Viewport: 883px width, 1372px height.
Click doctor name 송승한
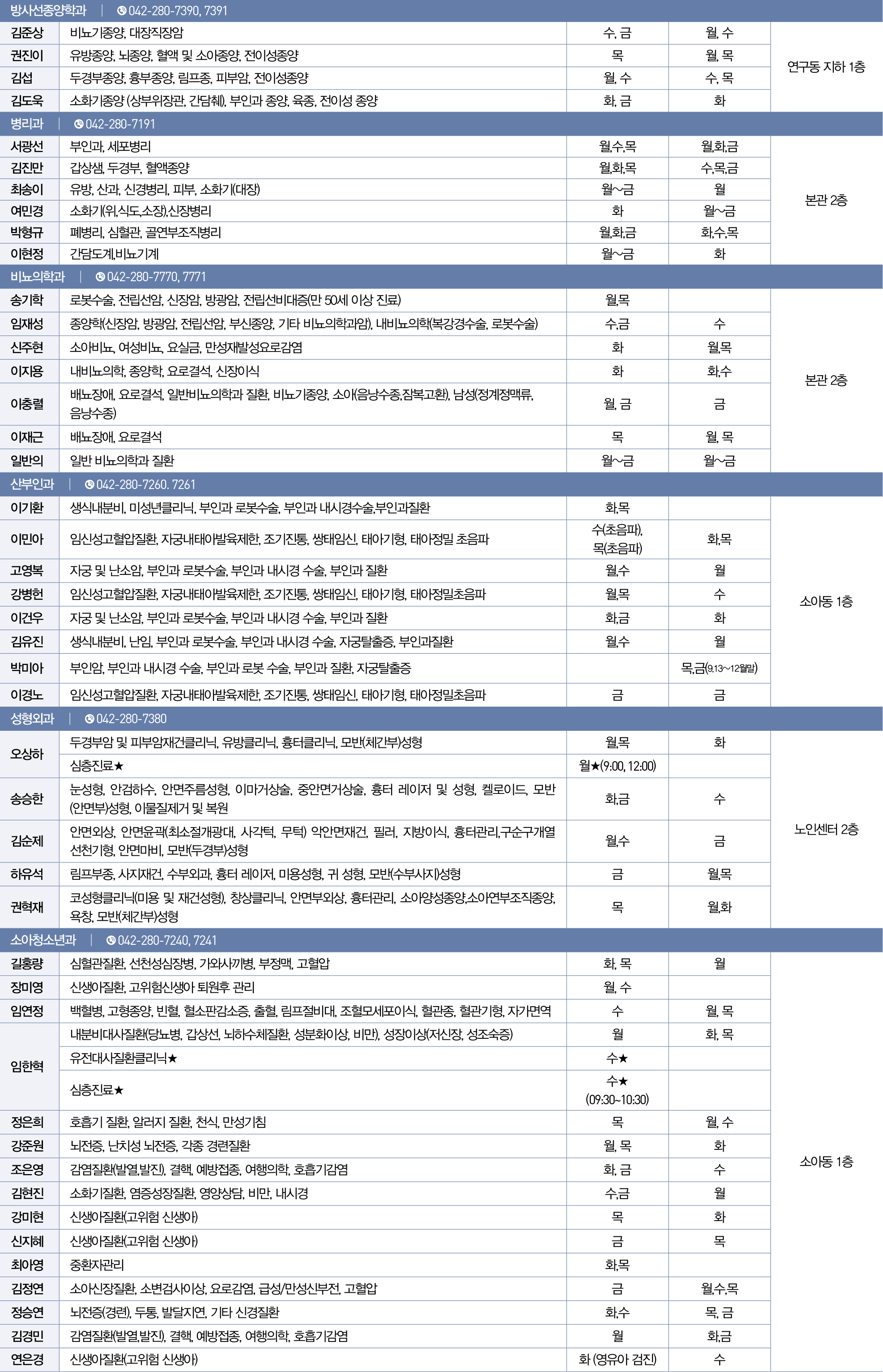point(27,798)
